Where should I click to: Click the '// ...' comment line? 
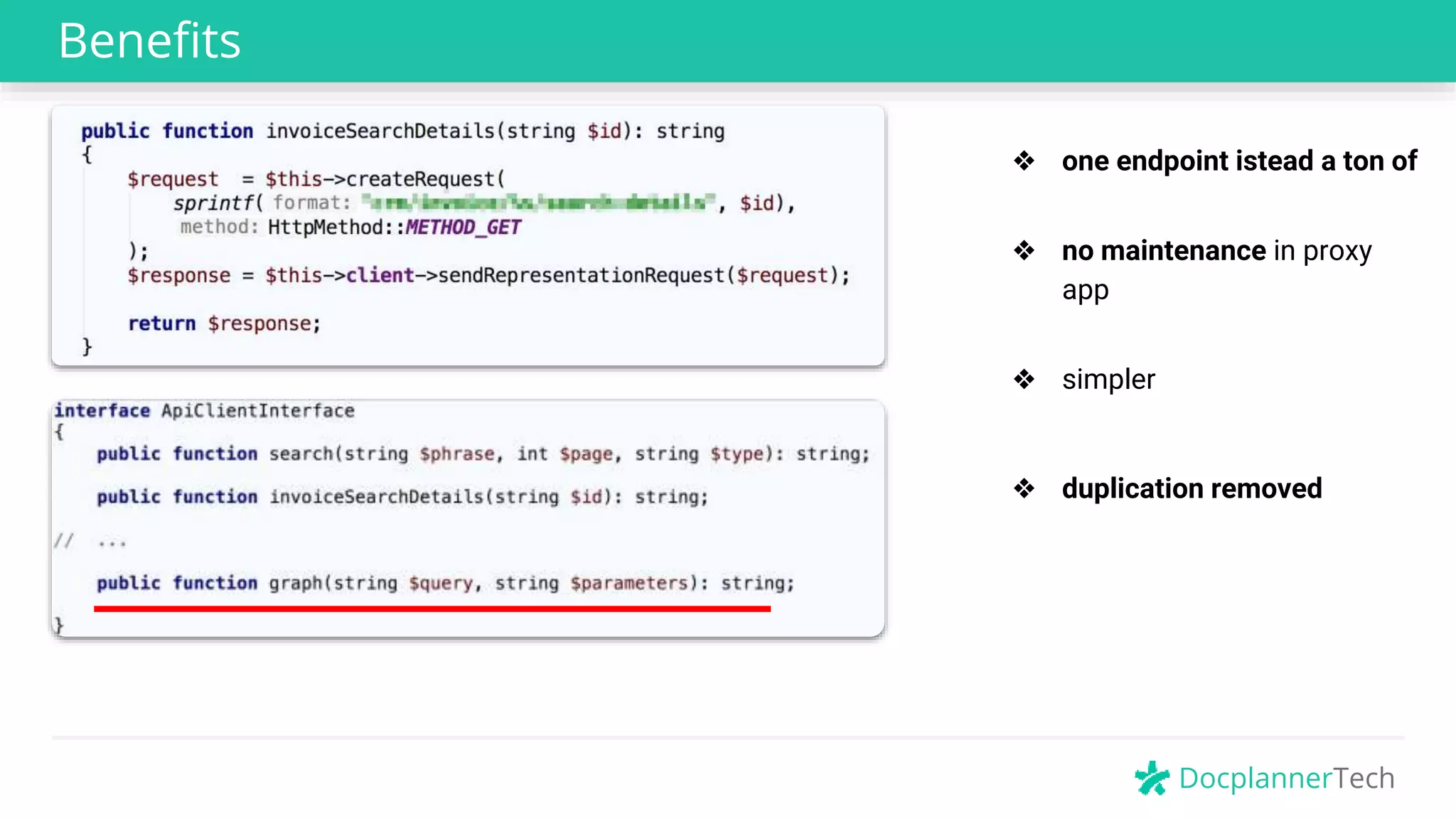pos(90,542)
